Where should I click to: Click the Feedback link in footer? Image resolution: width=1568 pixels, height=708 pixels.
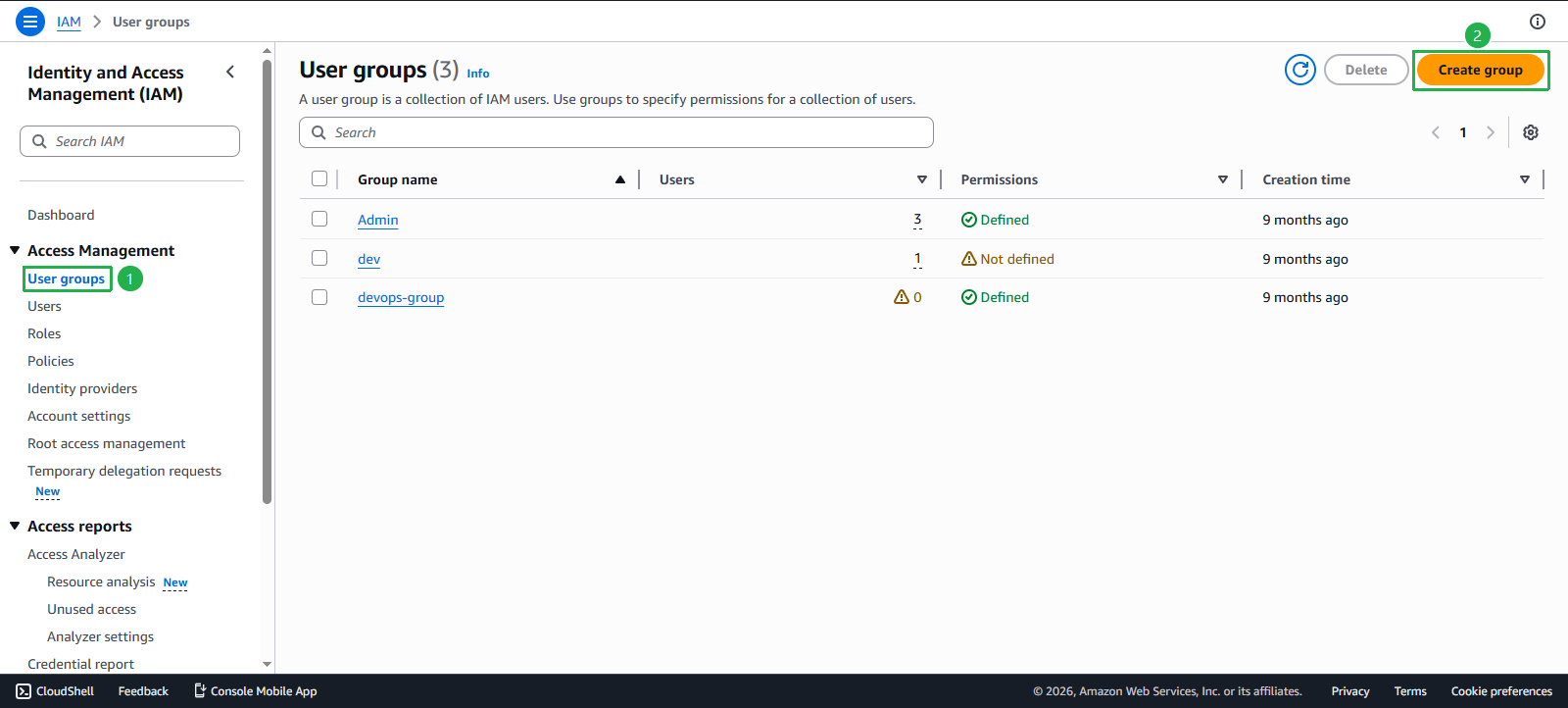[143, 691]
